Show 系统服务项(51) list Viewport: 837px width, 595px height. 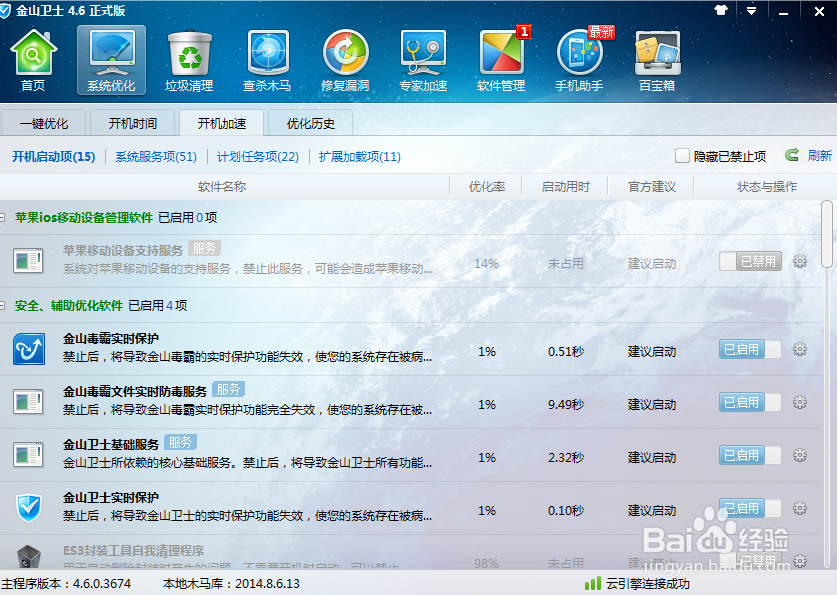pos(156,156)
